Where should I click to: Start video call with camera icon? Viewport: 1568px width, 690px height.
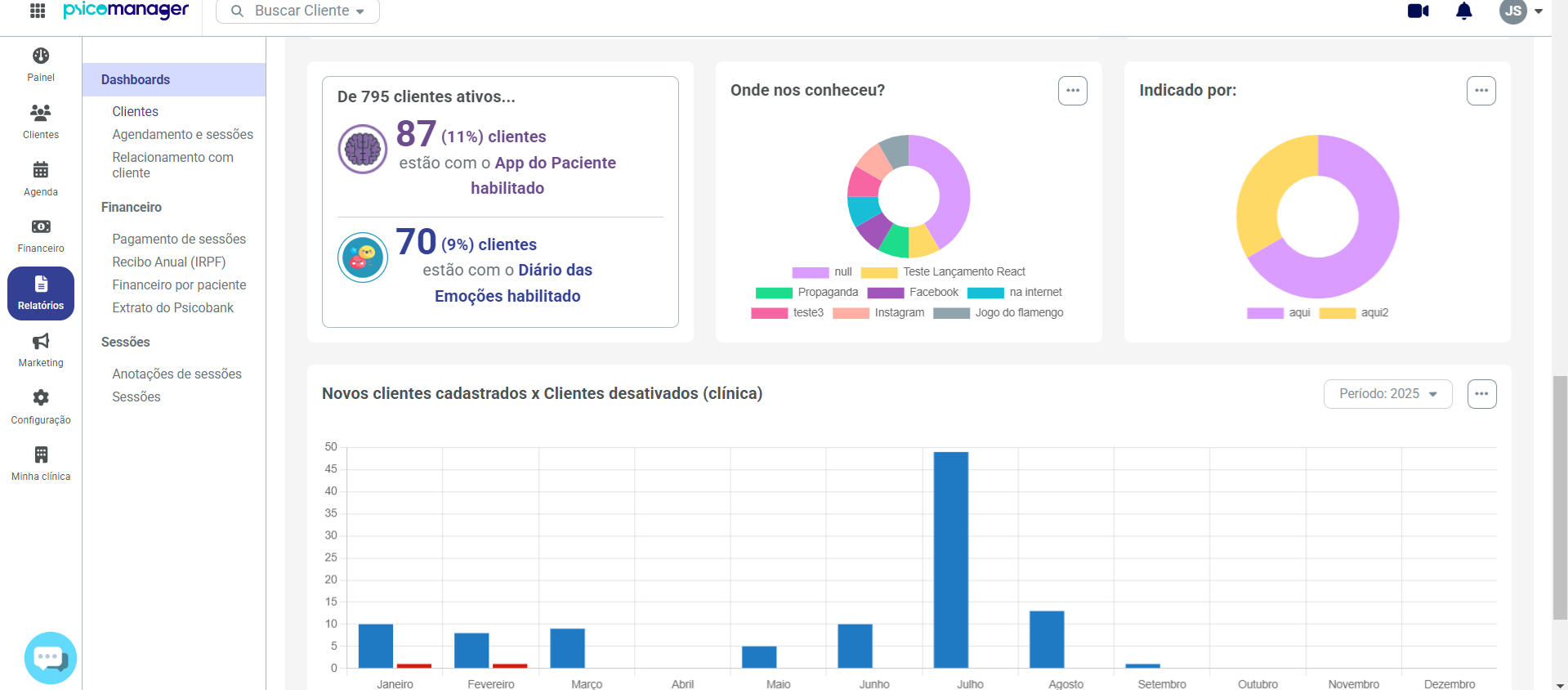[x=1418, y=11]
